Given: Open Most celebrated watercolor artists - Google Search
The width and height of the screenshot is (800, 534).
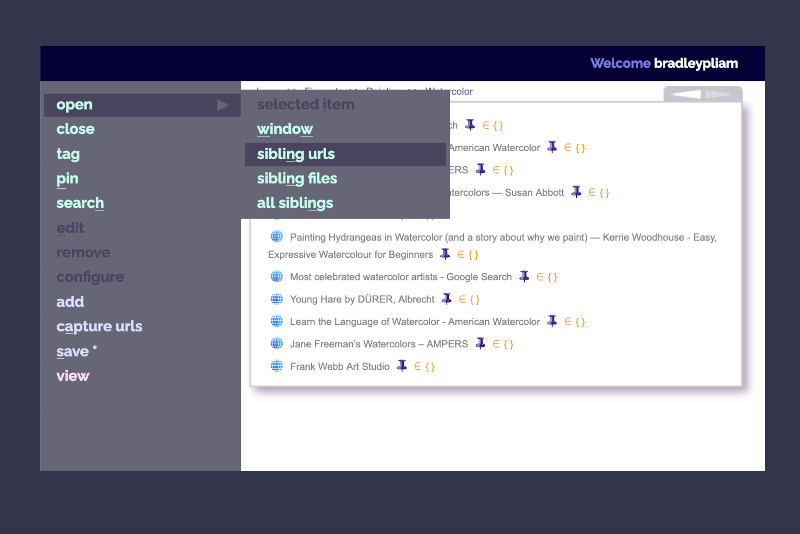Looking at the screenshot, I should [x=401, y=277].
